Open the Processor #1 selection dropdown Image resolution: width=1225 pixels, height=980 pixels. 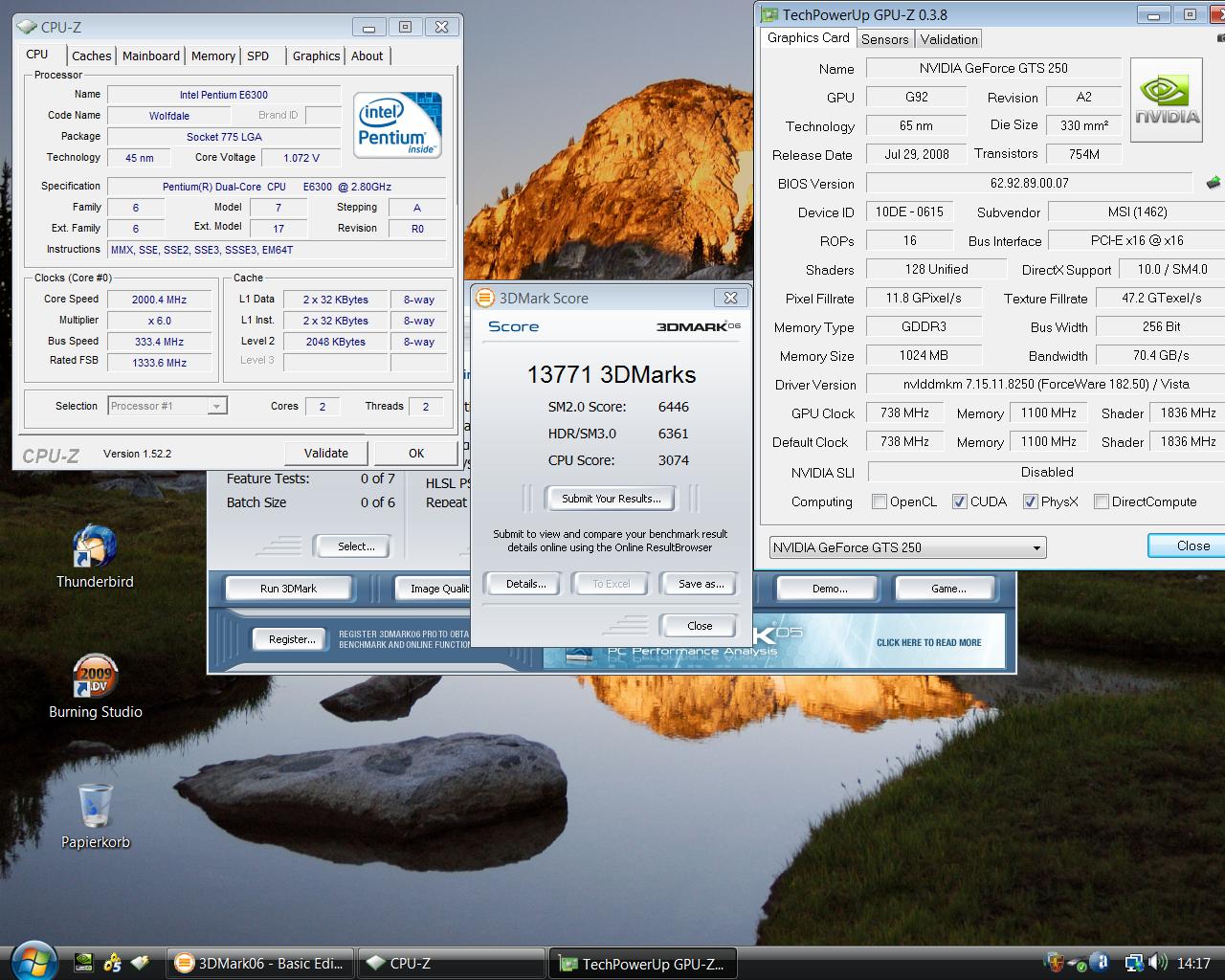tap(167, 406)
